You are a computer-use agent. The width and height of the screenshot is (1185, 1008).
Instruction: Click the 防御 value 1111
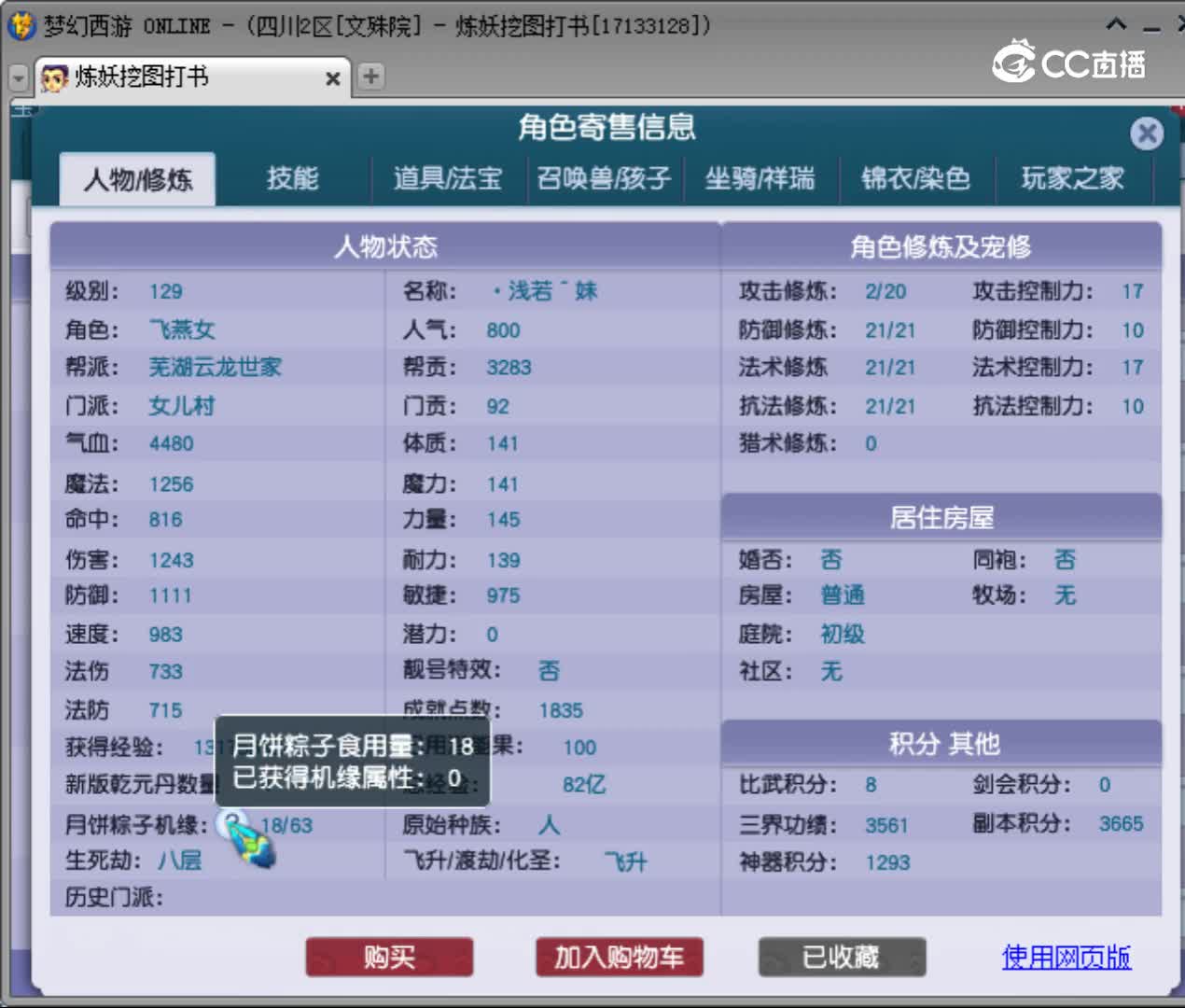pos(170,595)
